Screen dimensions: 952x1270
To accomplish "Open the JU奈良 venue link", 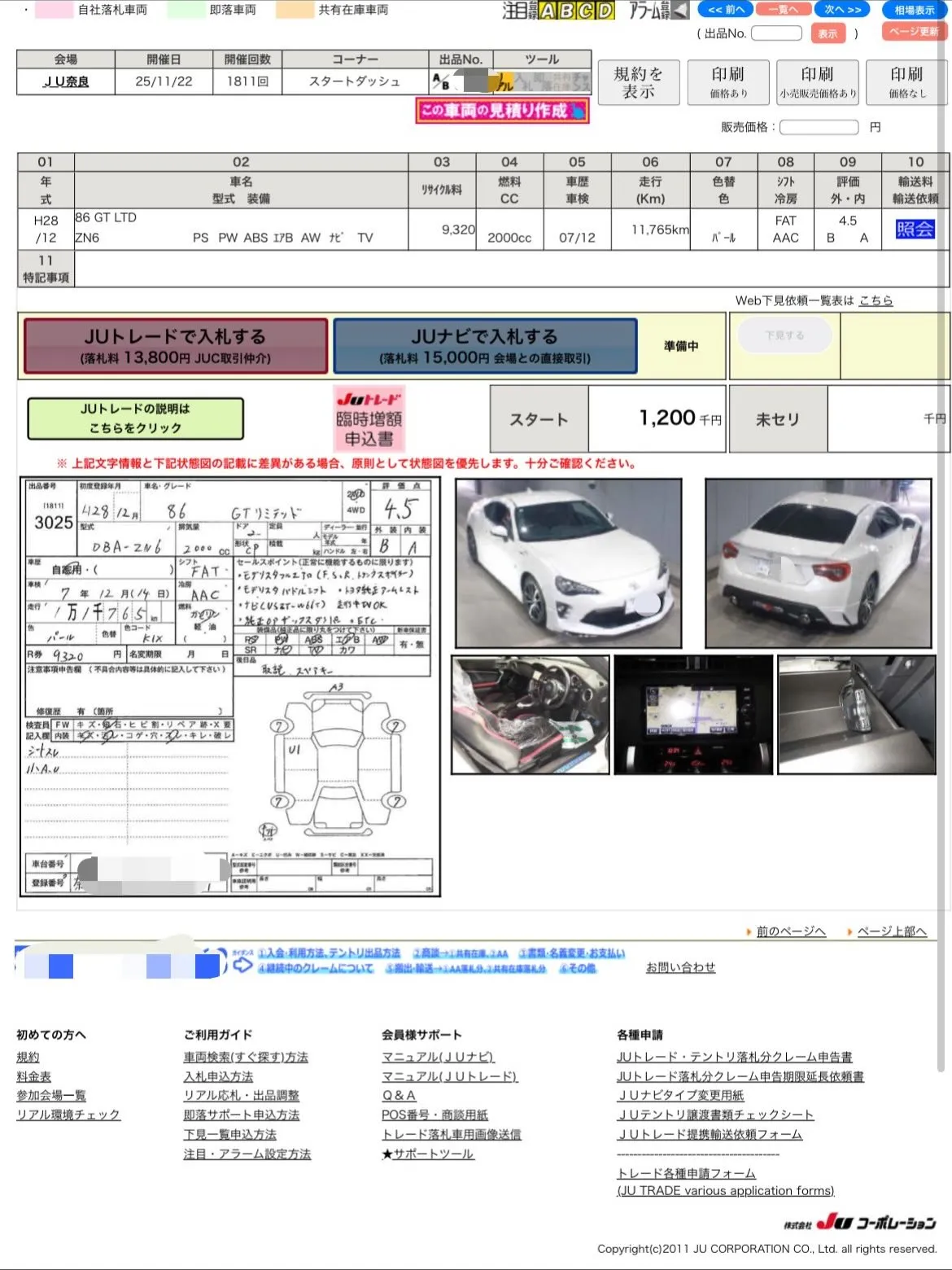I will coord(66,81).
